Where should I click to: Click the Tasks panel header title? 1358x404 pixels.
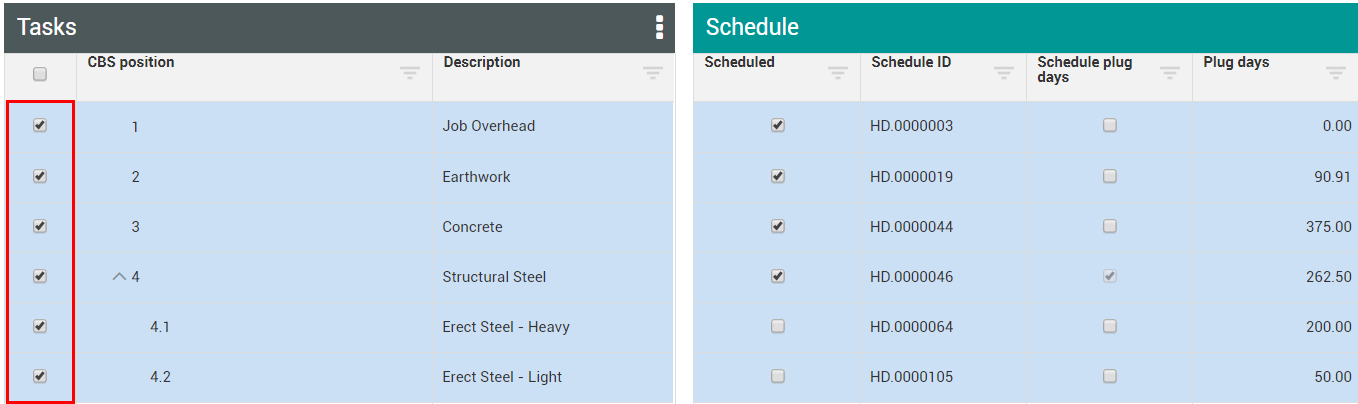click(x=47, y=27)
